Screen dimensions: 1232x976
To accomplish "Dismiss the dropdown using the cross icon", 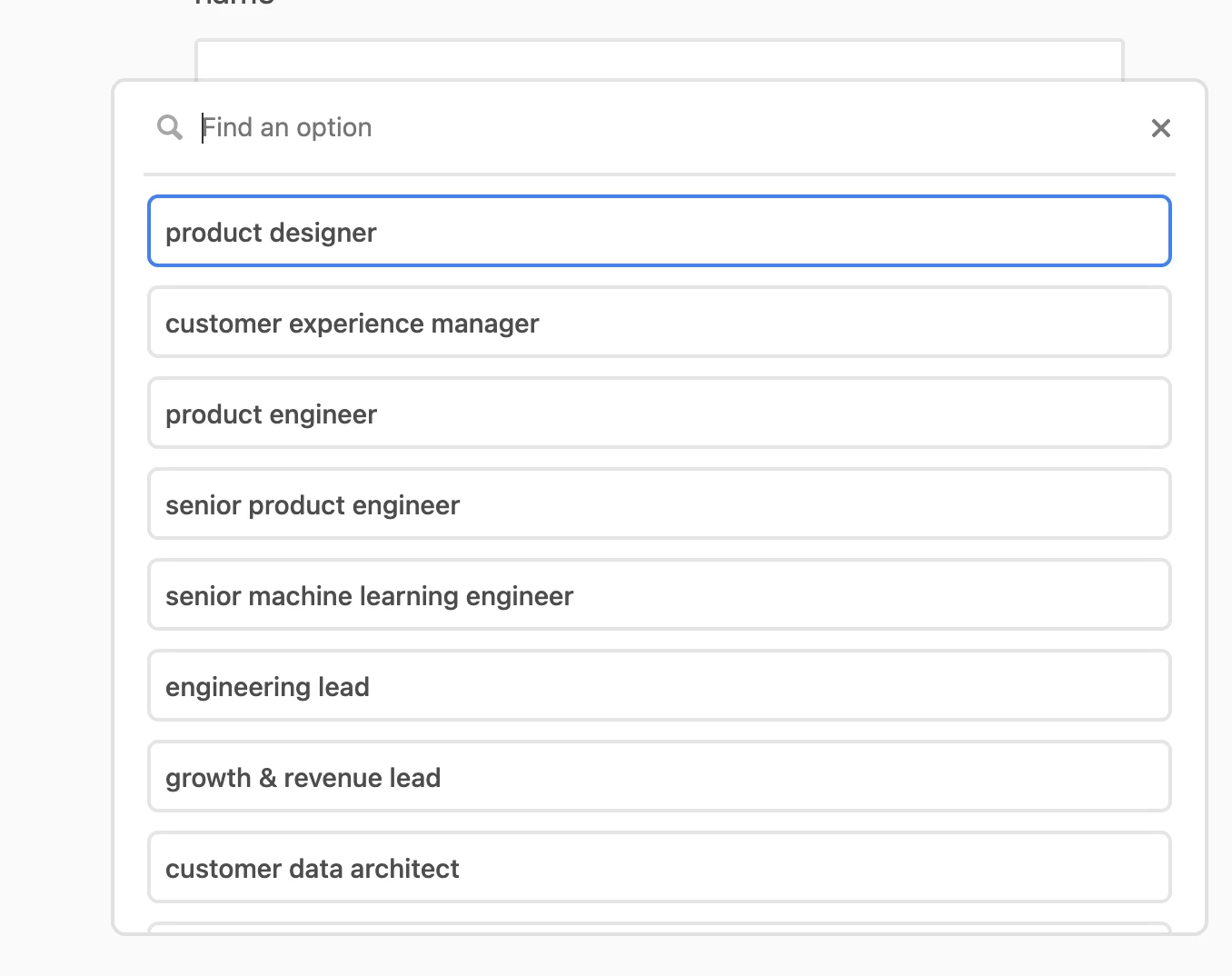I will click(x=1160, y=128).
